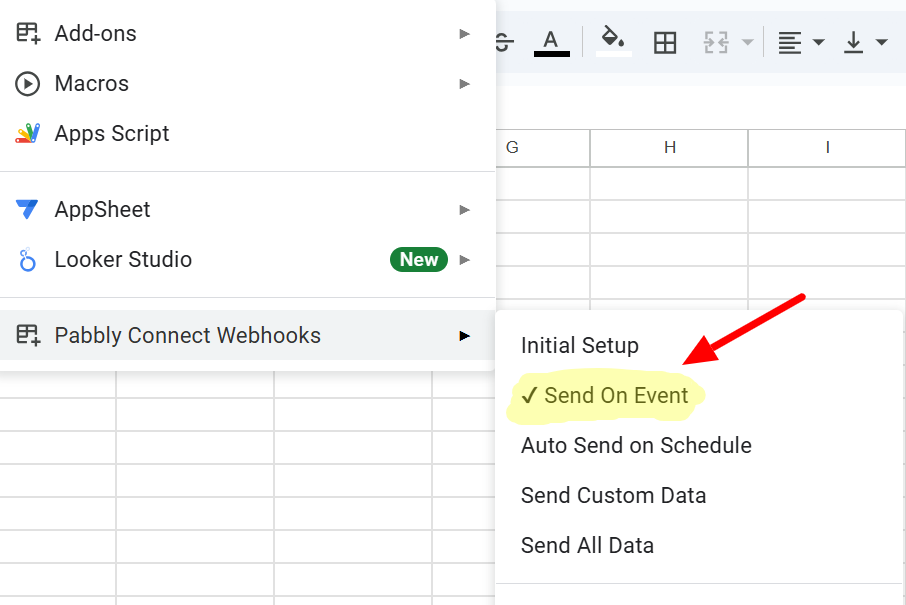The image size is (906, 605).
Task: Click Send All Data option
Action: point(587,545)
